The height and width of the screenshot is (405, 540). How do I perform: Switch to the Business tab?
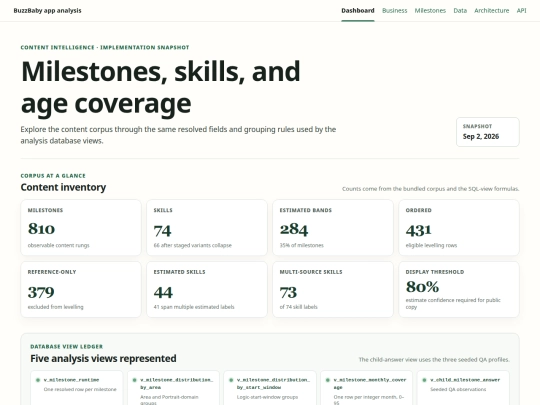tap(394, 11)
